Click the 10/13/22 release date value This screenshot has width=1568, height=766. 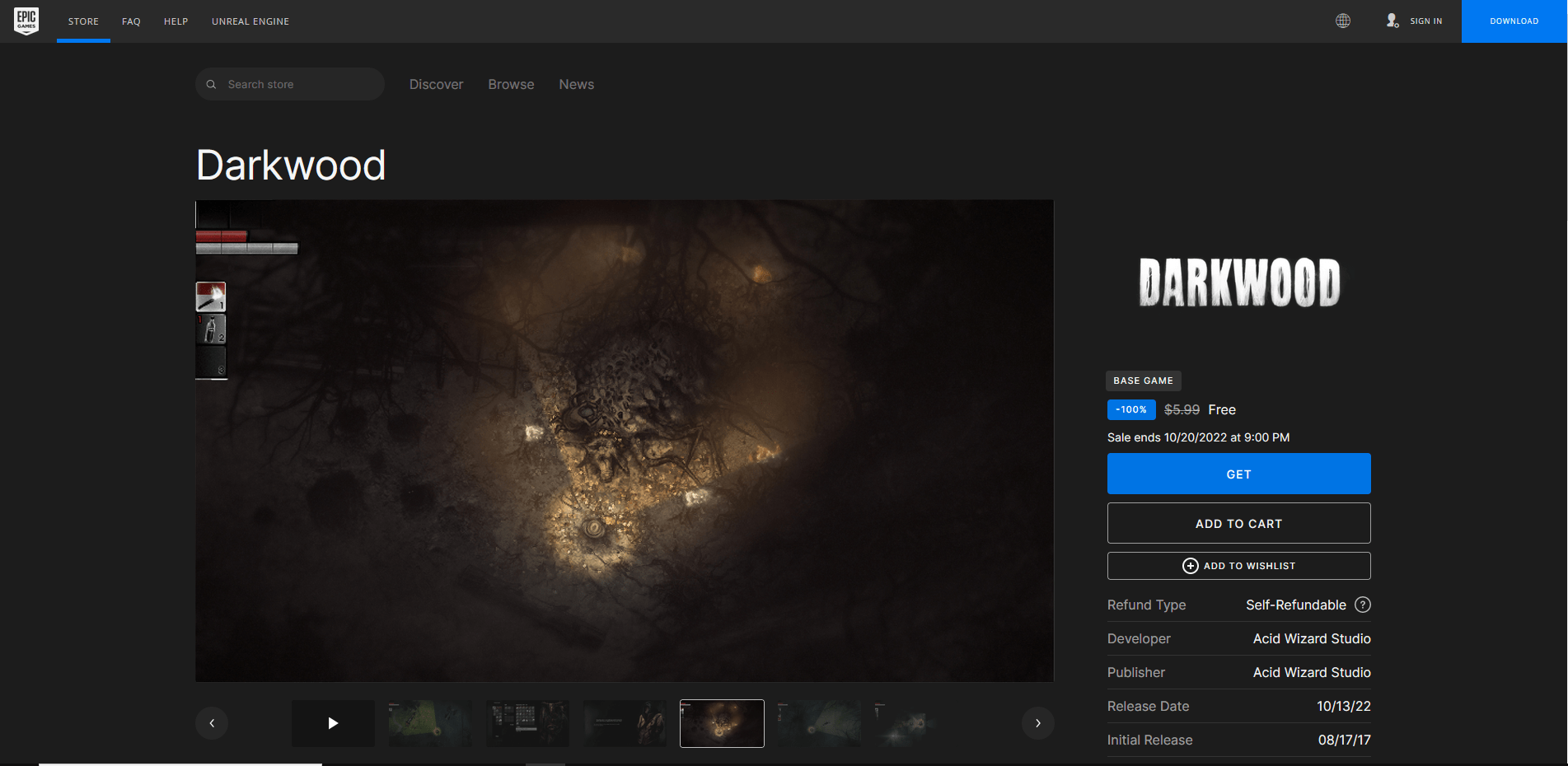(1344, 706)
